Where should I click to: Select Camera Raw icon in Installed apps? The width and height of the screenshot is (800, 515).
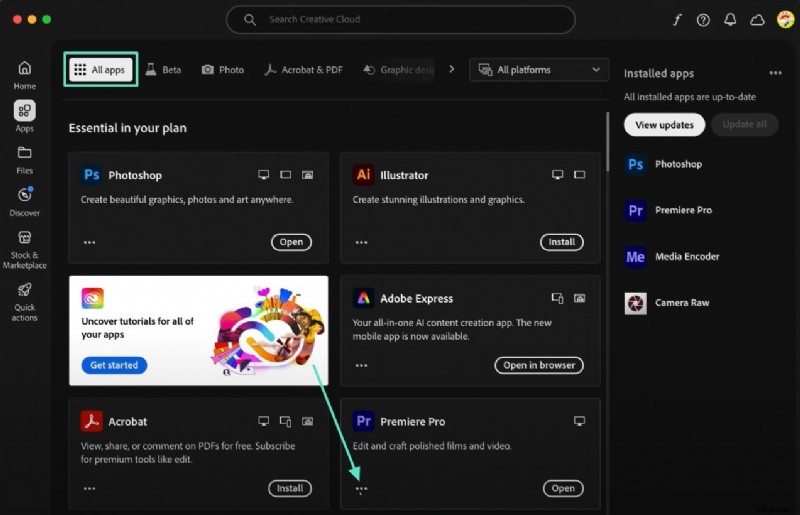tap(636, 303)
